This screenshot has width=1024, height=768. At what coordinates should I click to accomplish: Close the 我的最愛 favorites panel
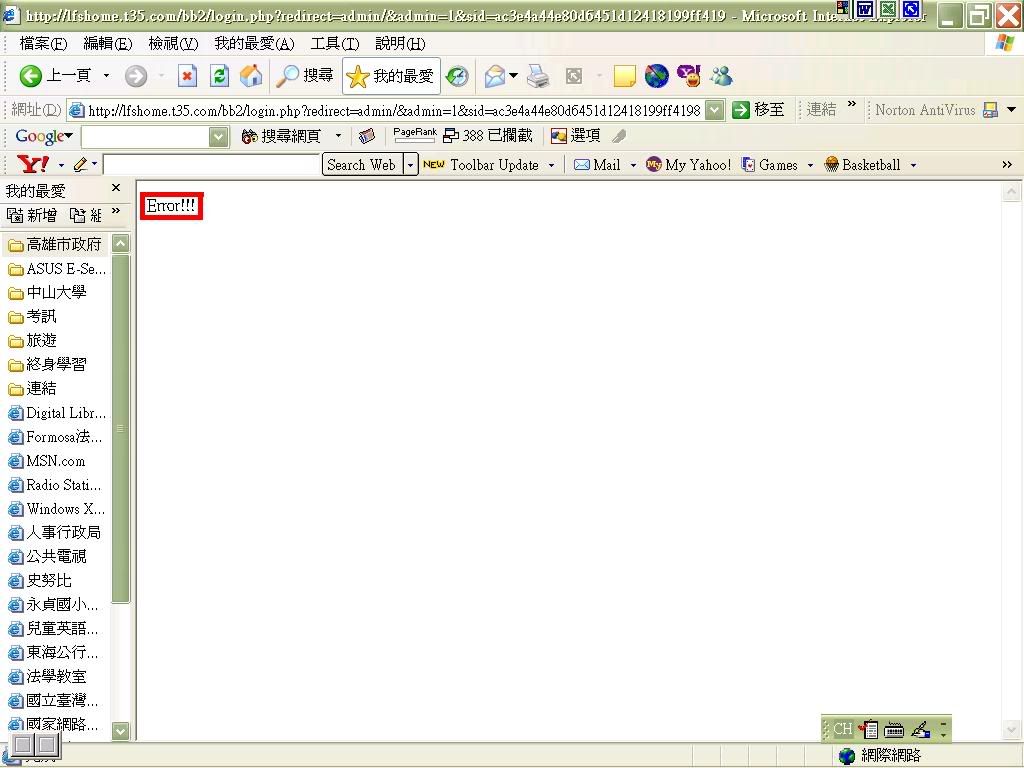[116, 188]
